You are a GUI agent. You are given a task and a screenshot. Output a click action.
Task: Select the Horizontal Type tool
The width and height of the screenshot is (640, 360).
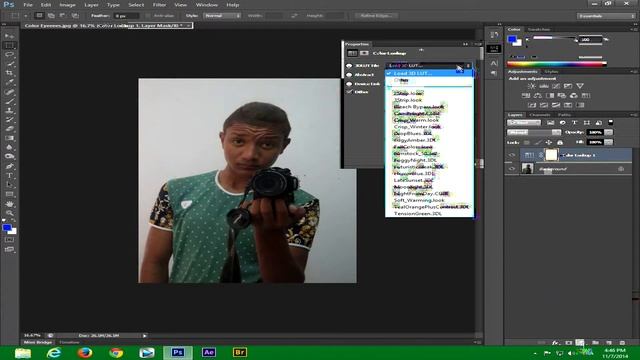[x=9, y=176]
